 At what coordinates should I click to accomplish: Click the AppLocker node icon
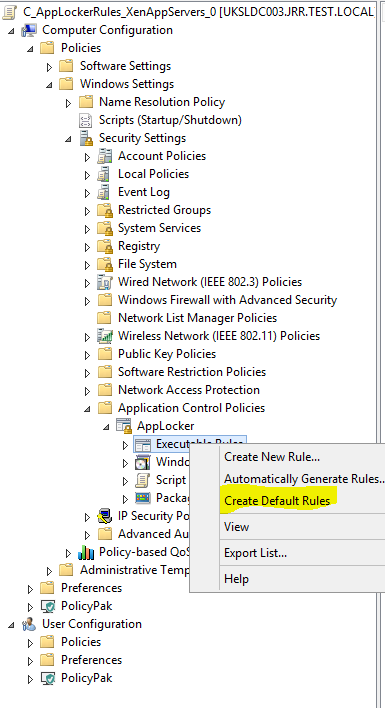pos(124,426)
